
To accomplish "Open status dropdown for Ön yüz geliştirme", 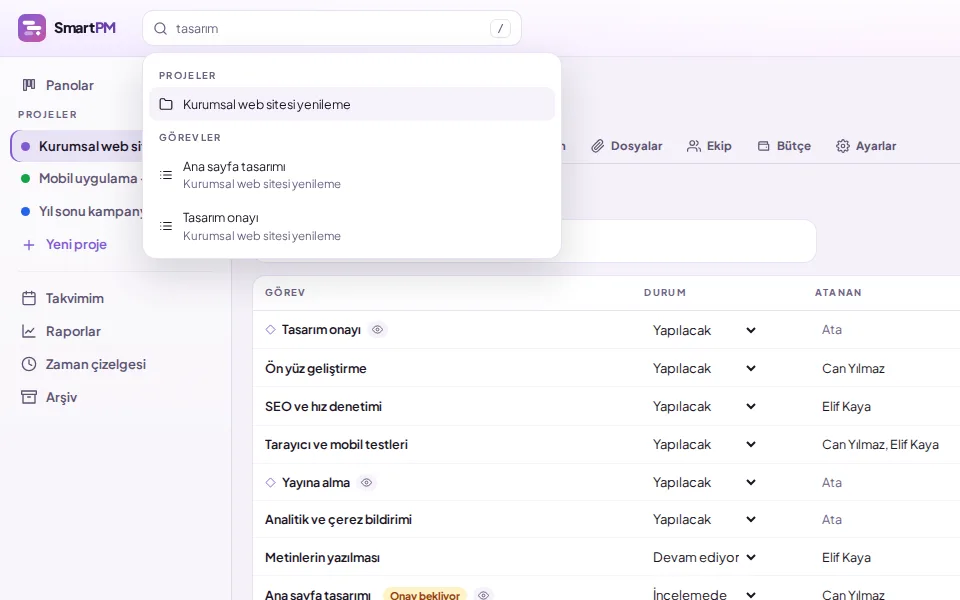I will click(704, 368).
